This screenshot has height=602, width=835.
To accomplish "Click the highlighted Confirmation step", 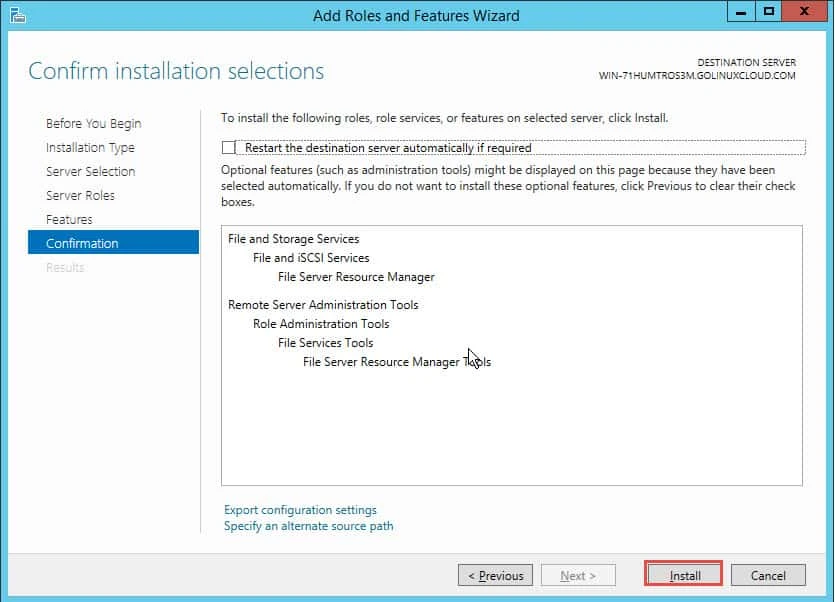I will tap(82, 243).
